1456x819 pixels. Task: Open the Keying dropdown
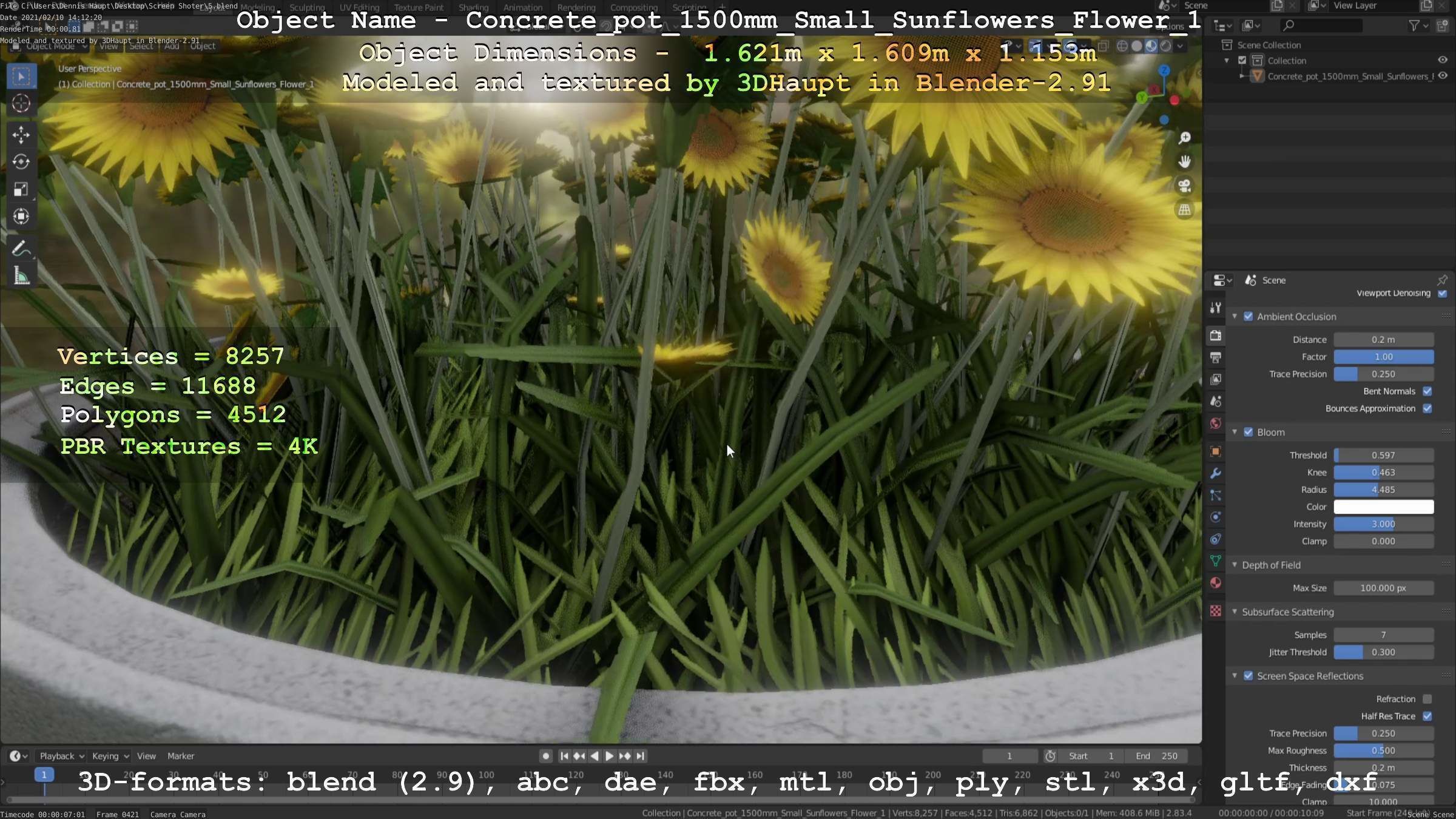coord(110,756)
